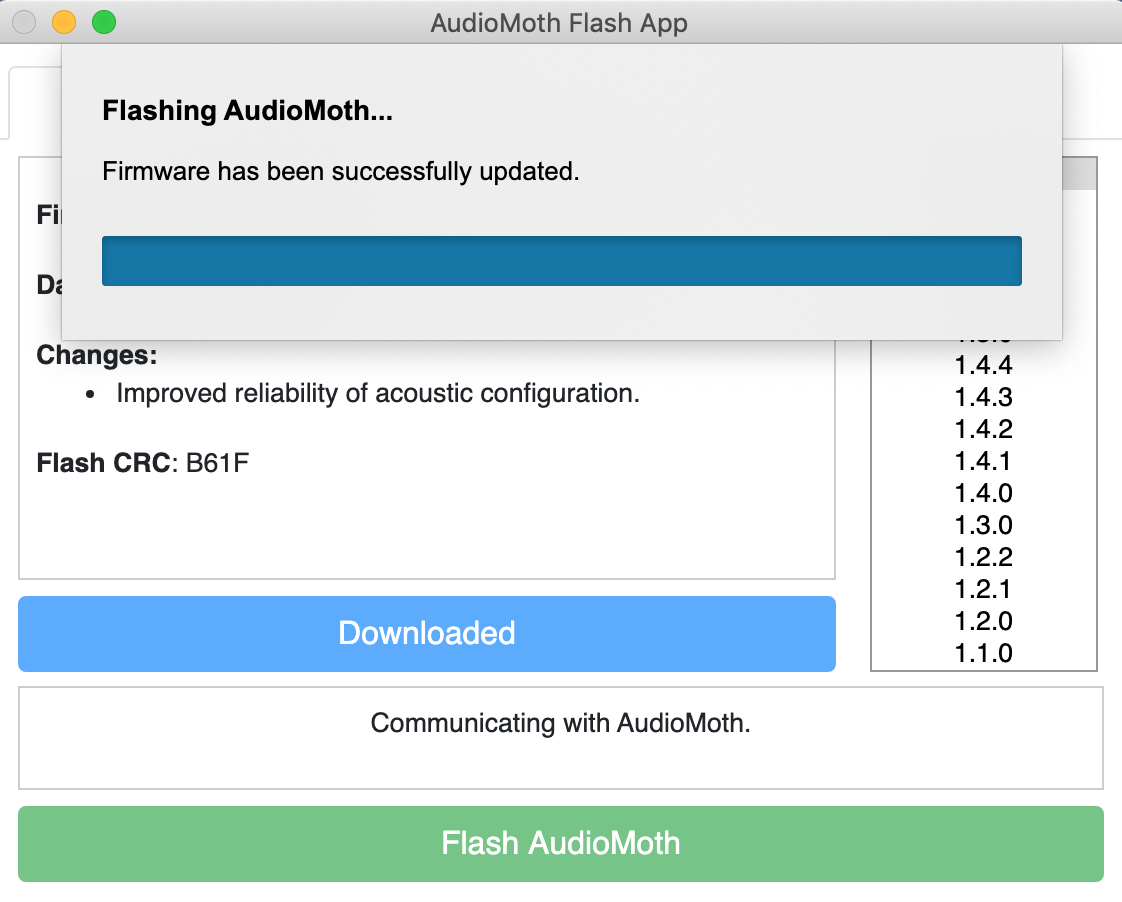This screenshot has height=902, width=1122.
Task: Click the AudioMoth Flash App title bar
Action: tap(560, 22)
